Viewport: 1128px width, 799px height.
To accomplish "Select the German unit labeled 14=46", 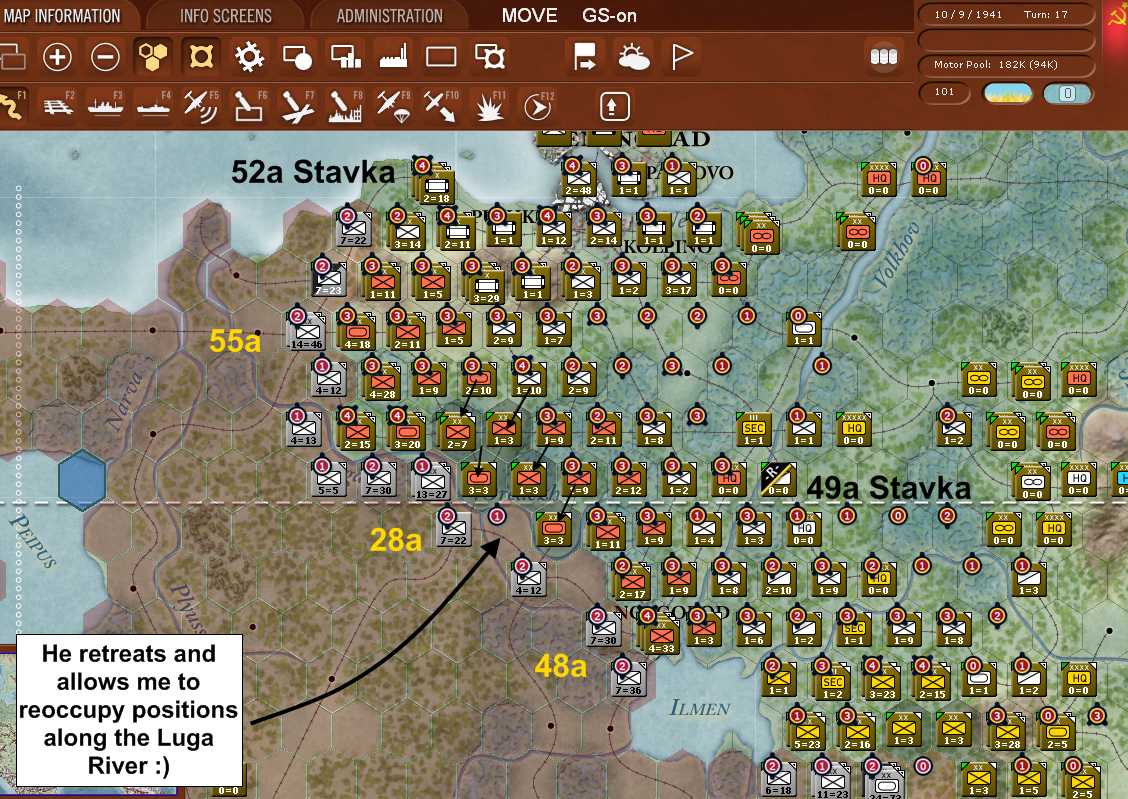I will pyautogui.click(x=307, y=334).
